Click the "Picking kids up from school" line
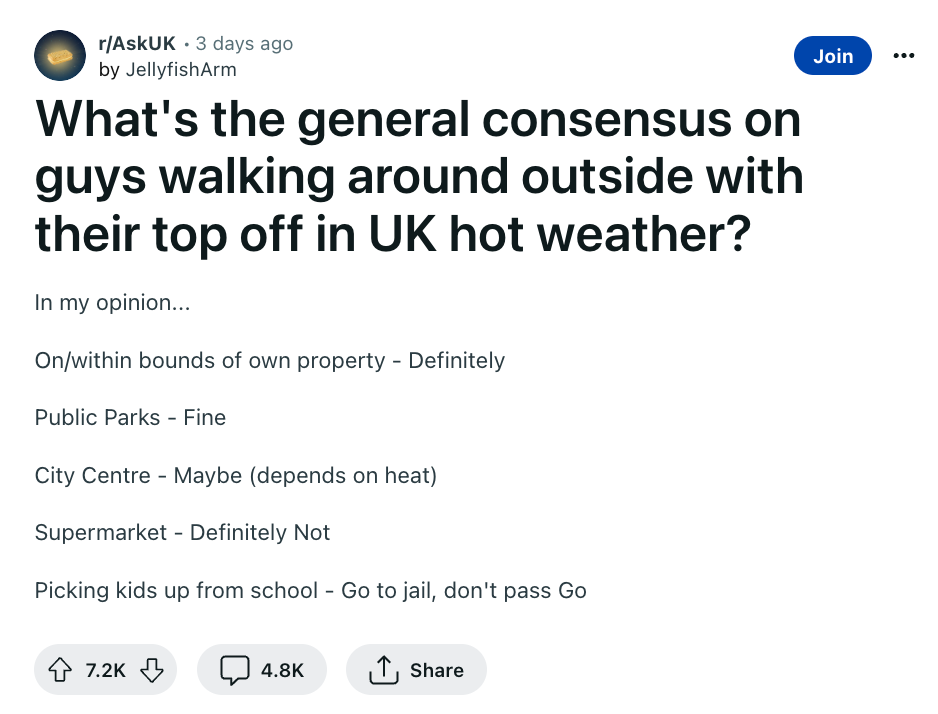 tap(310, 590)
